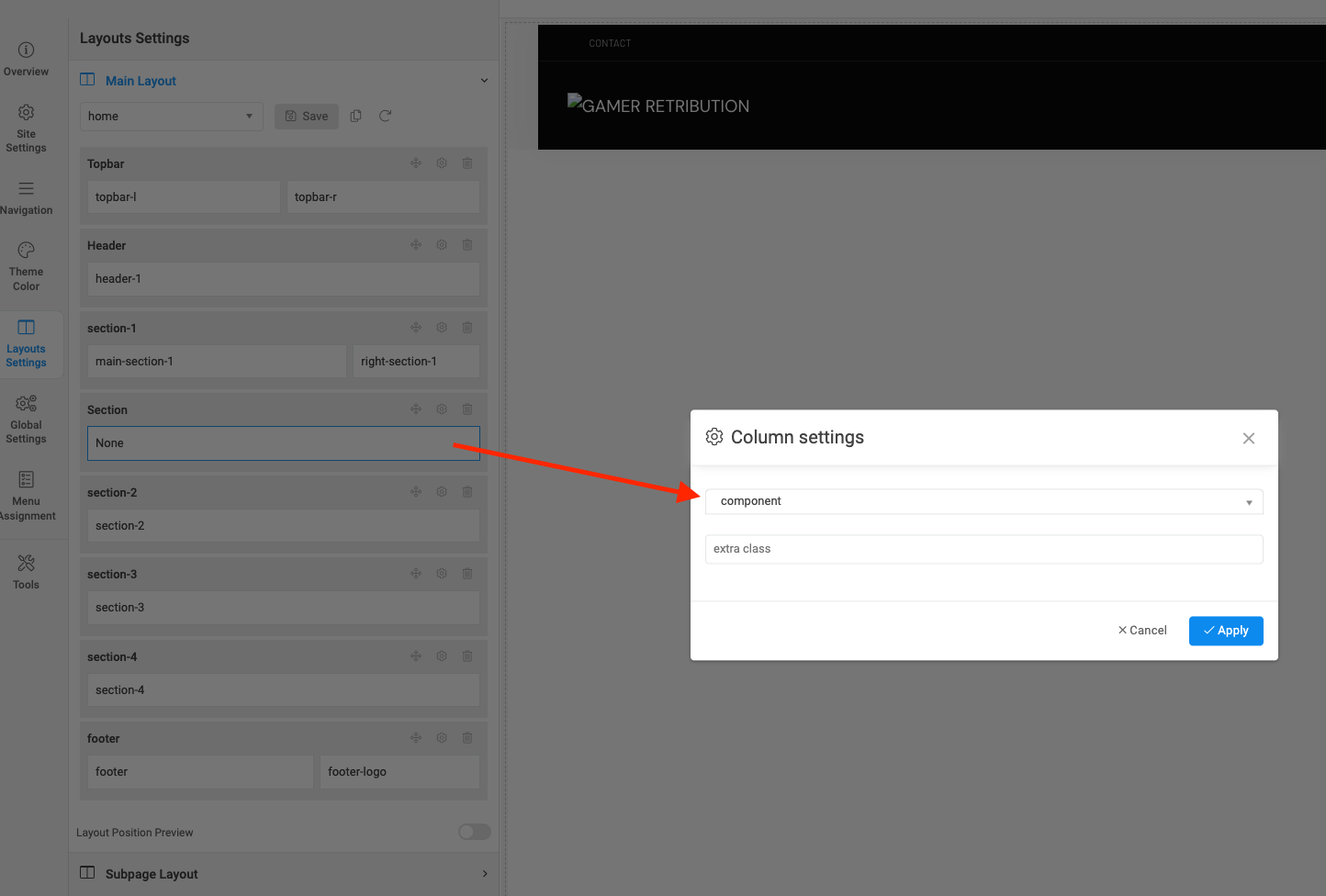Click Cancel in Column settings dialog
Image resolution: width=1326 pixels, height=896 pixels.
(1142, 631)
